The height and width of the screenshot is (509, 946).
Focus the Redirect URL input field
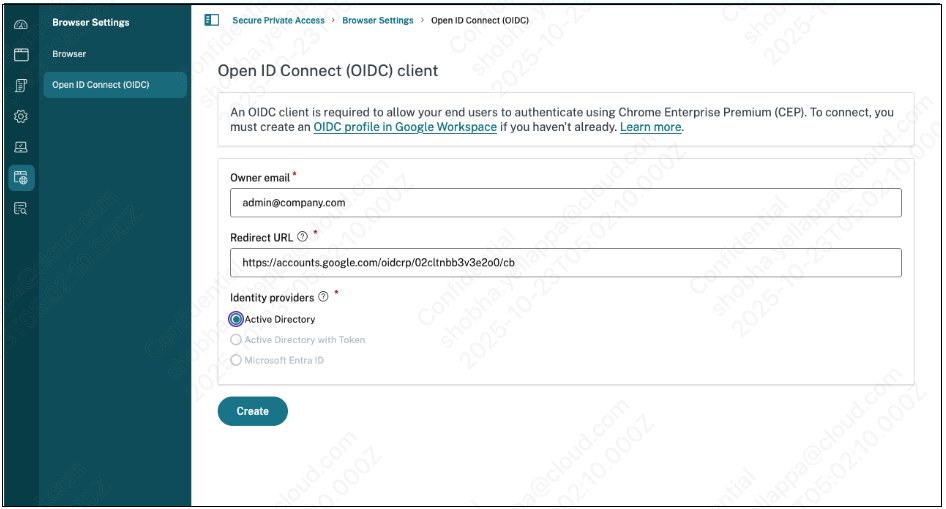[565, 262]
